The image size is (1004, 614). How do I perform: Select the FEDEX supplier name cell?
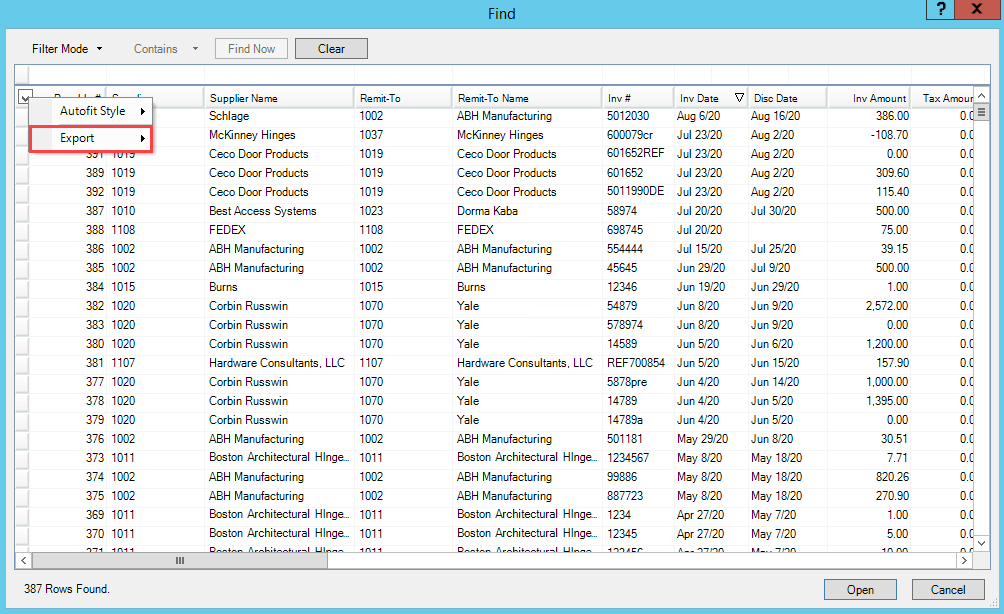(x=279, y=230)
